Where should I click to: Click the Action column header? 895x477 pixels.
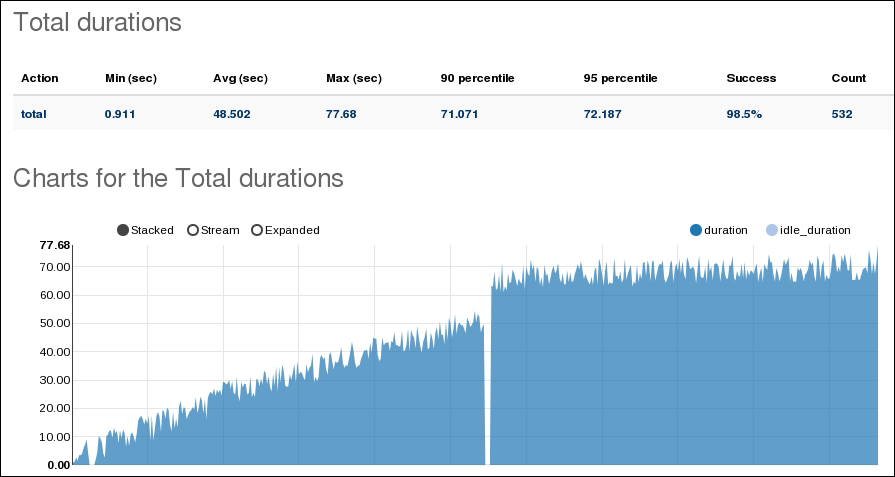pyautogui.click(x=40, y=78)
